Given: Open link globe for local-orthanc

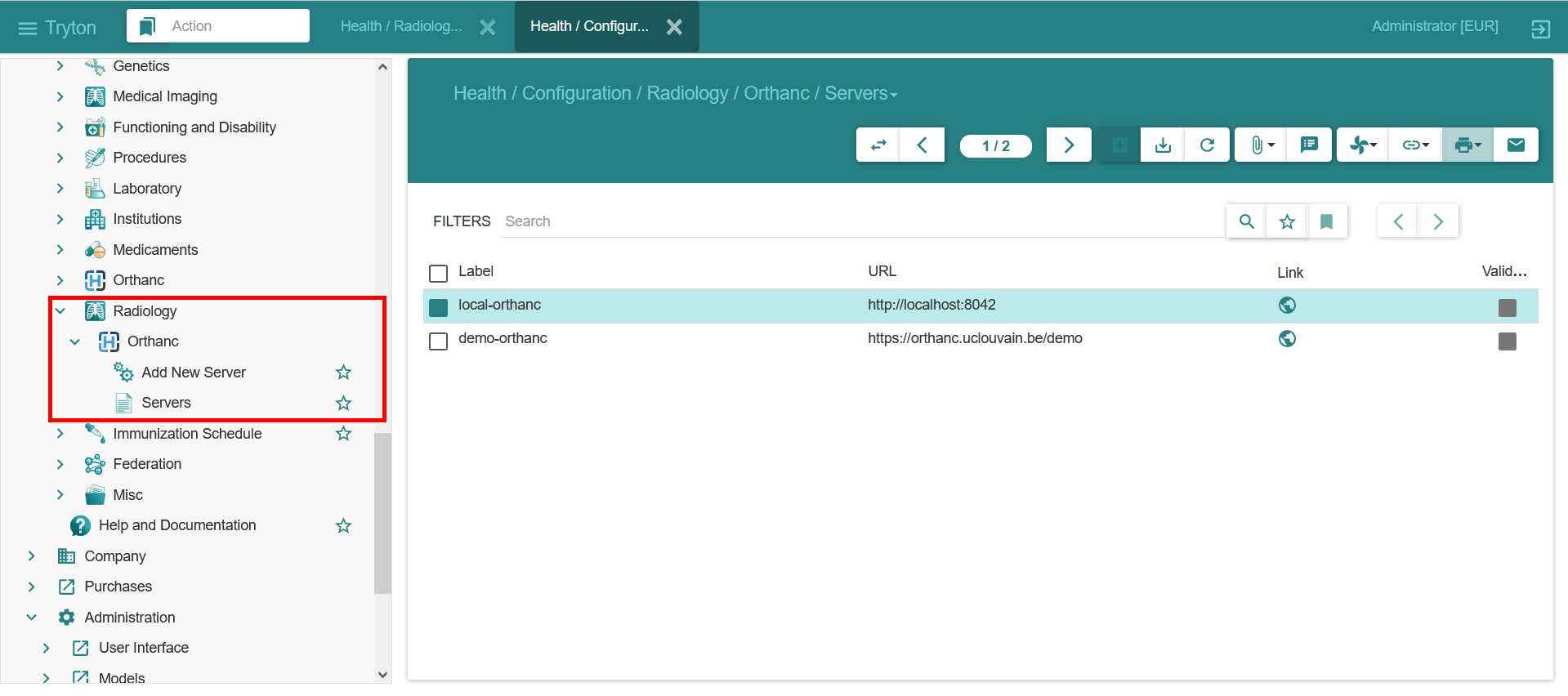Looking at the screenshot, I should (x=1287, y=306).
